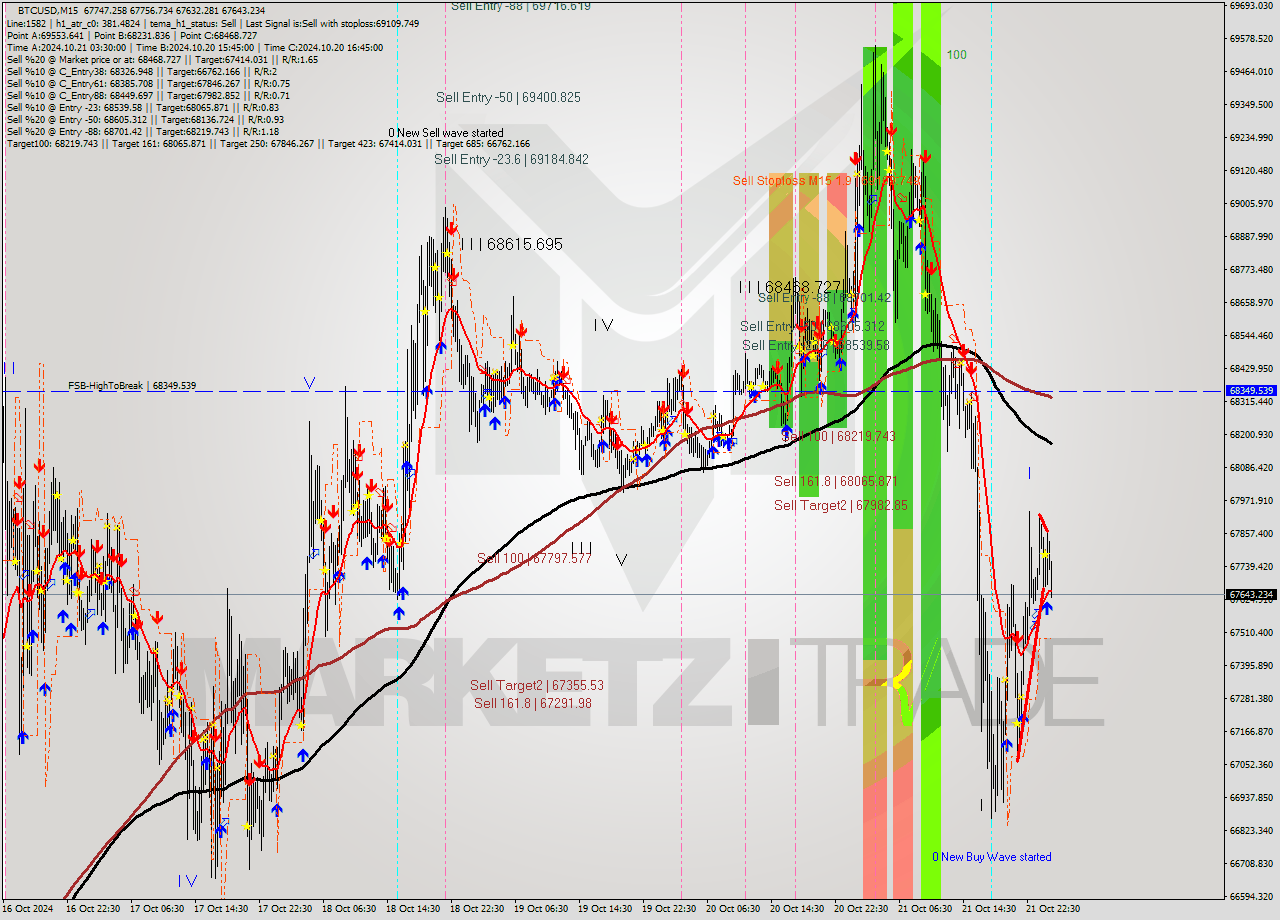Click the '17 Oct 22:30' time axis label
The width and height of the screenshot is (1280, 920).
[285, 909]
